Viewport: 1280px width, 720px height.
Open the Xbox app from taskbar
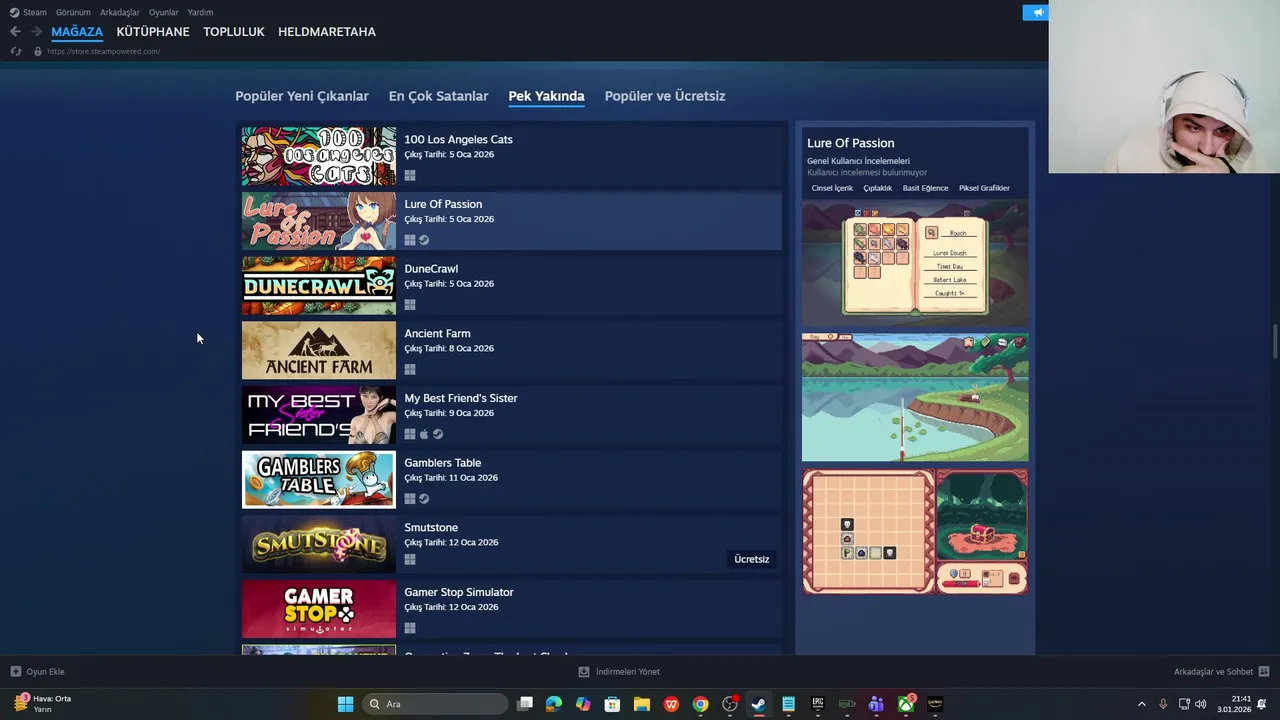pyautogui.click(x=905, y=704)
